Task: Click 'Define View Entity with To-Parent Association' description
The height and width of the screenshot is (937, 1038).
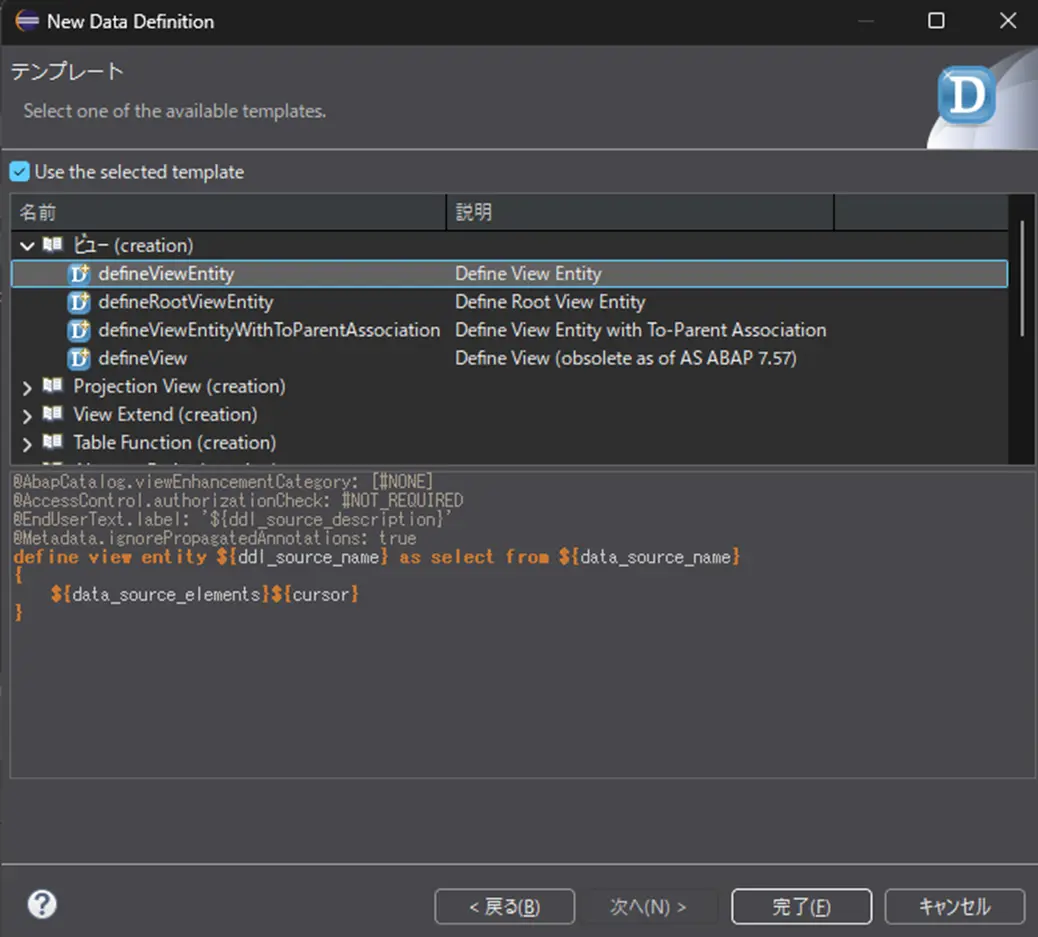Action: point(641,330)
